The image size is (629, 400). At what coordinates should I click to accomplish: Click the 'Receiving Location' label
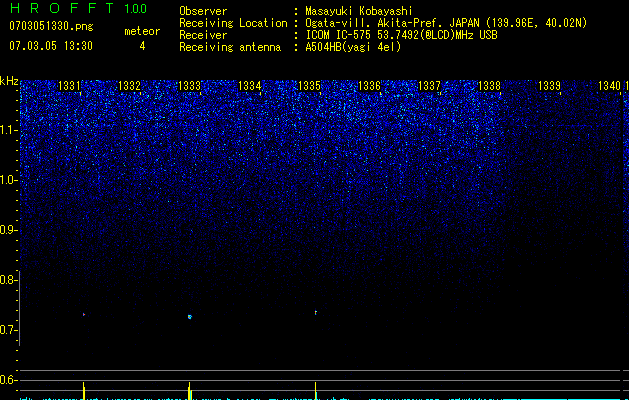[x=233, y=23]
